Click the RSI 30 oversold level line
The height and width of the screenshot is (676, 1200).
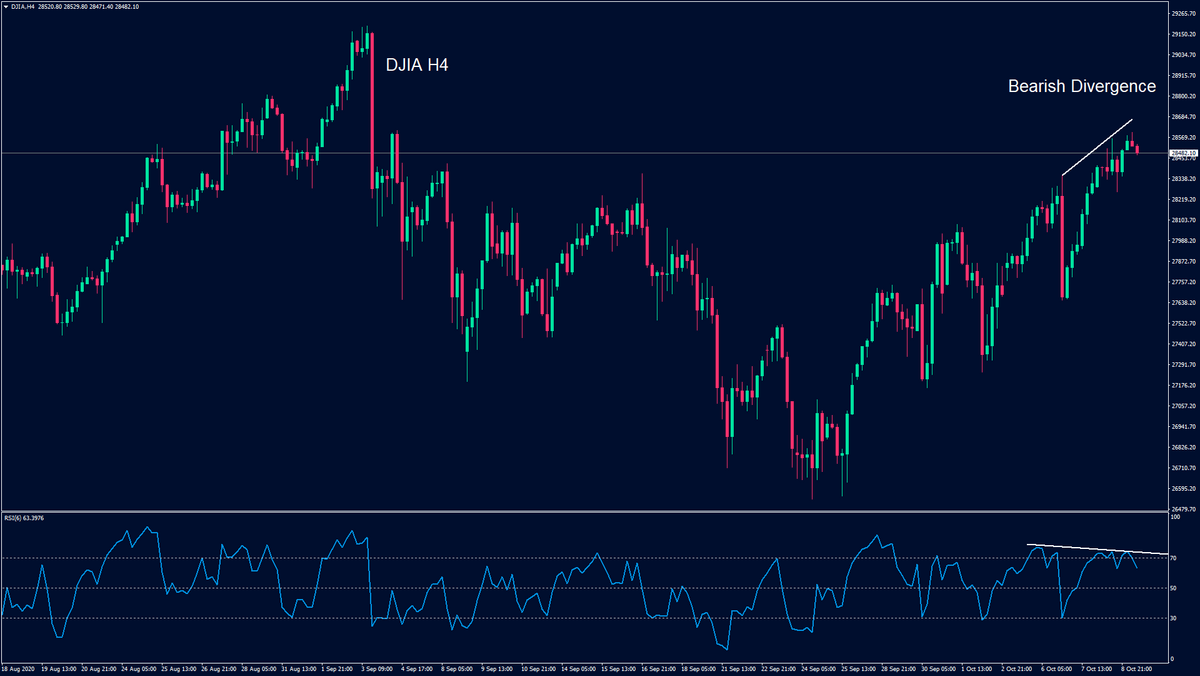(x=500, y=618)
